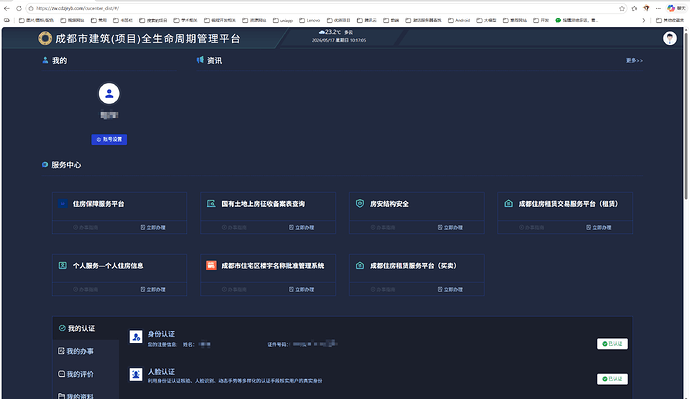Viewport: 690px width, 399px height.
Task: Click the 成都市住宅区楼宇名称批准管理系统 card title
Action: click(x=273, y=266)
